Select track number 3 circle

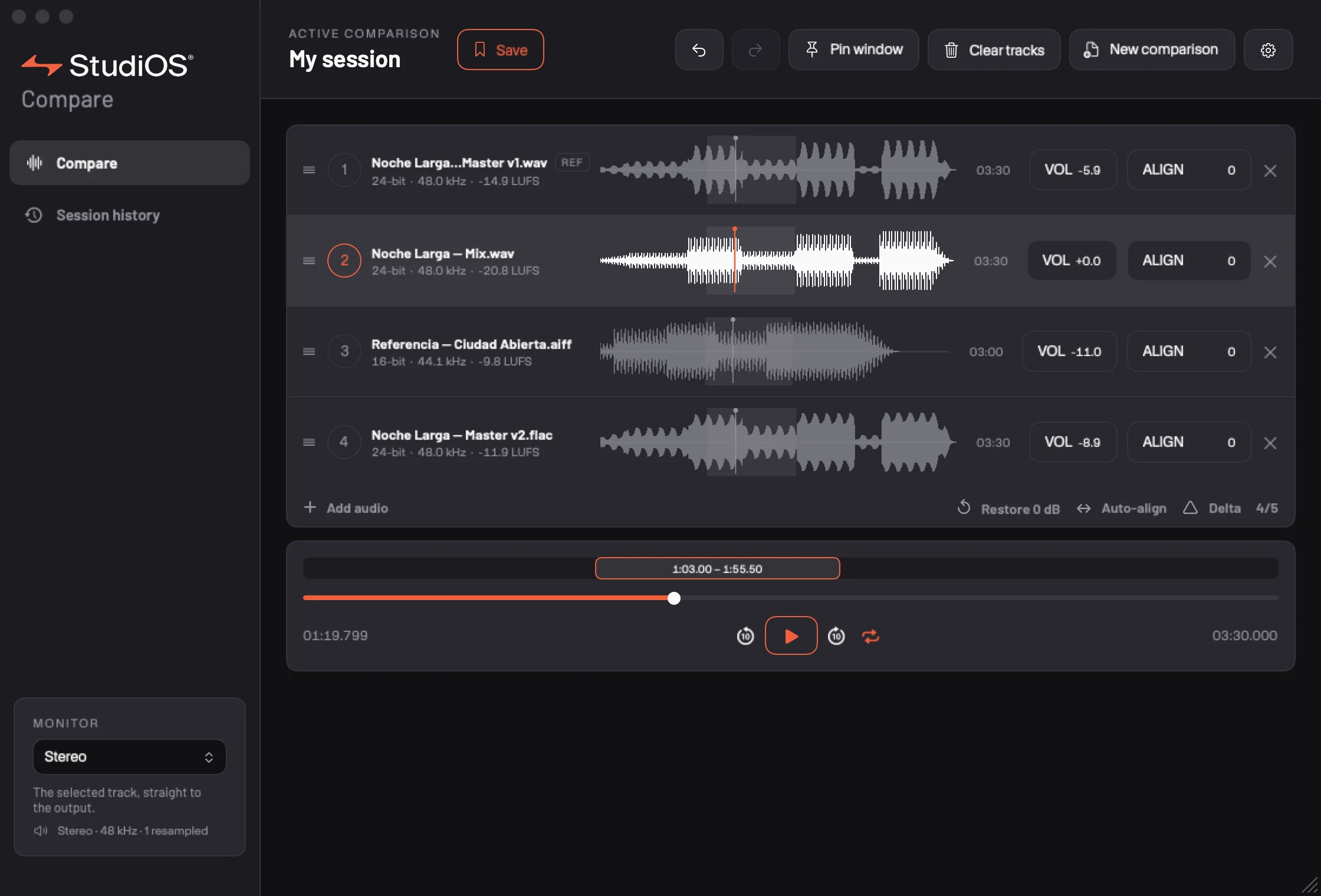point(344,351)
